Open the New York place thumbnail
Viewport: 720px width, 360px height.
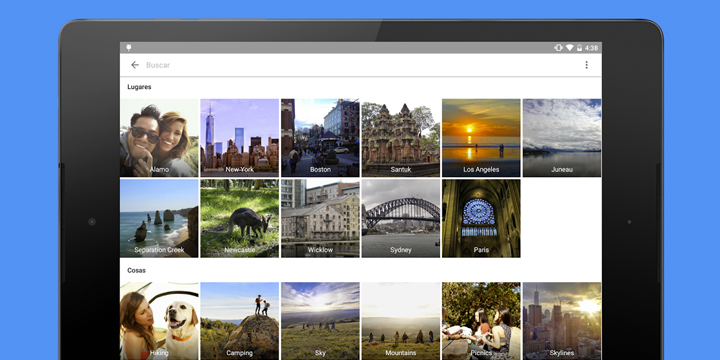[240, 138]
